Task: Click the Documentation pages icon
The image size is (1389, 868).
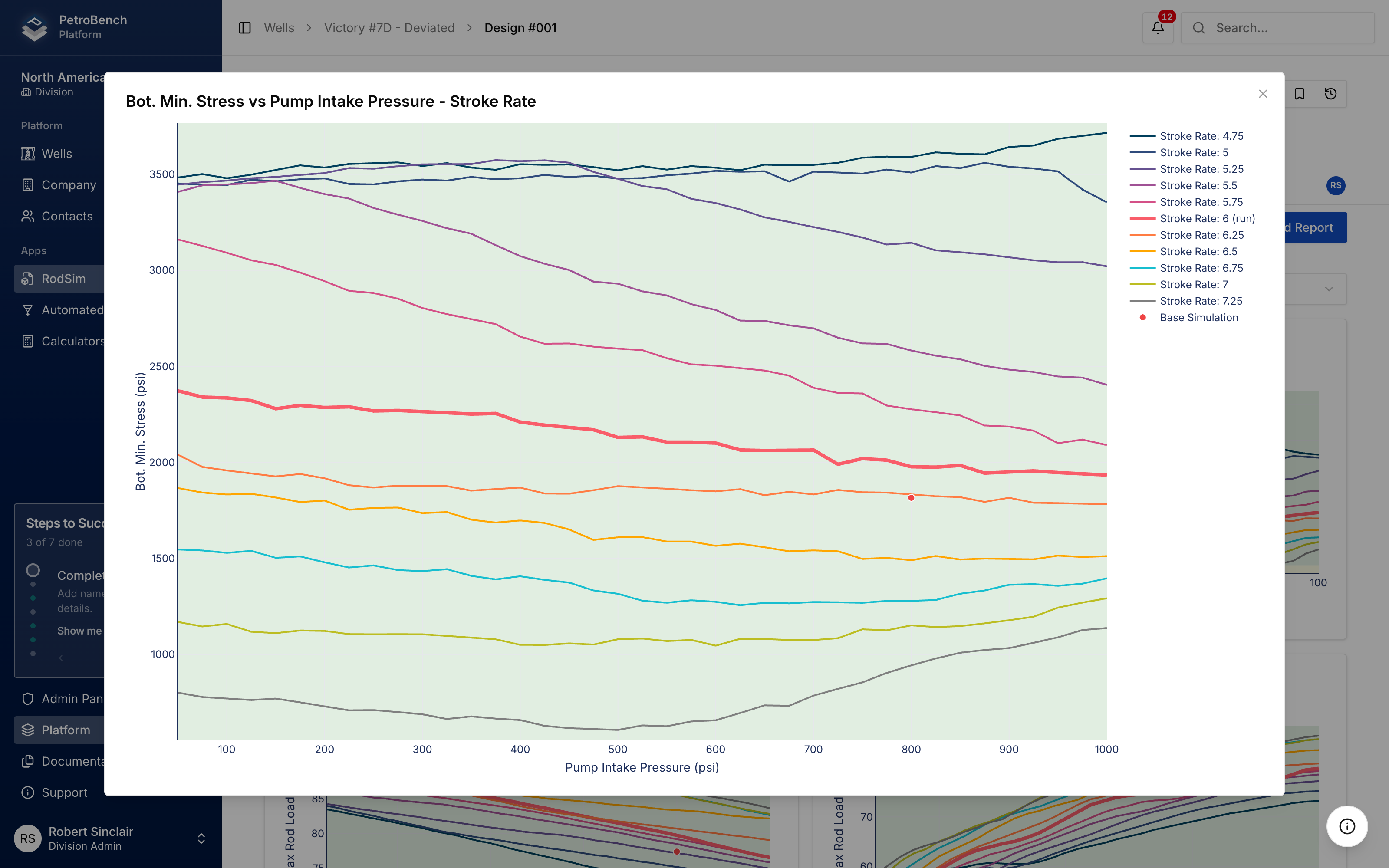Action: (x=27, y=761)
